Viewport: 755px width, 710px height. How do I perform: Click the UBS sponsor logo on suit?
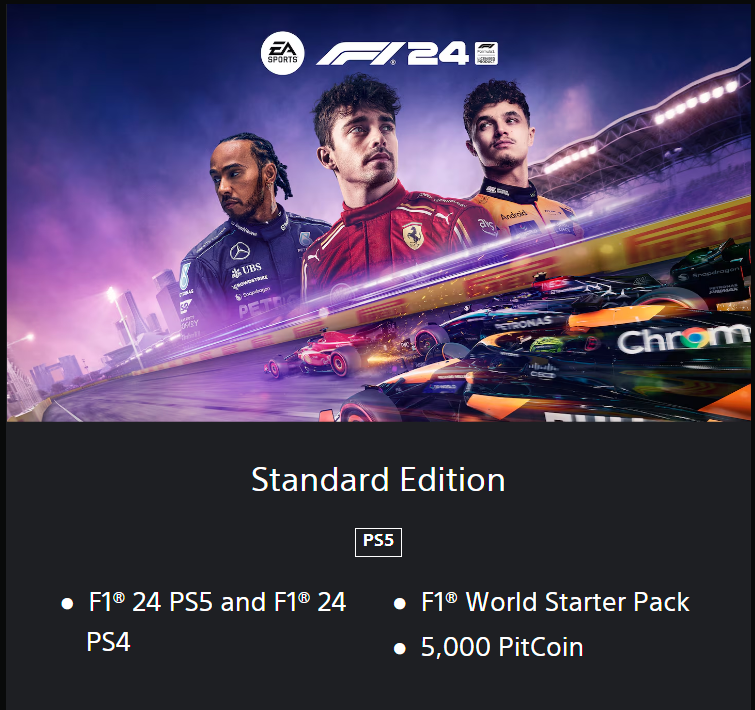click(247, 270)
